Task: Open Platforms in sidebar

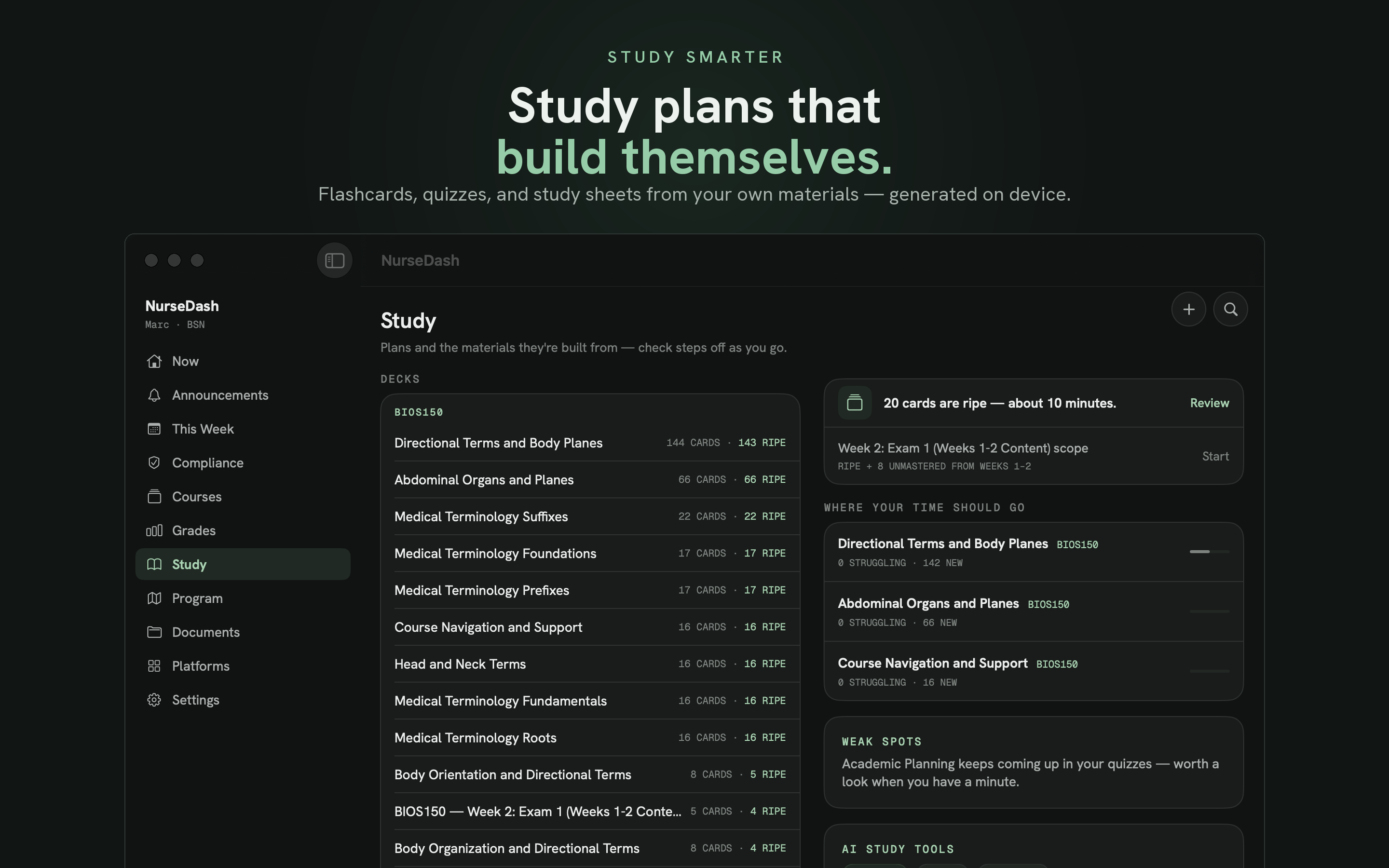Action: pyautogui.click(x=243, y=666)
